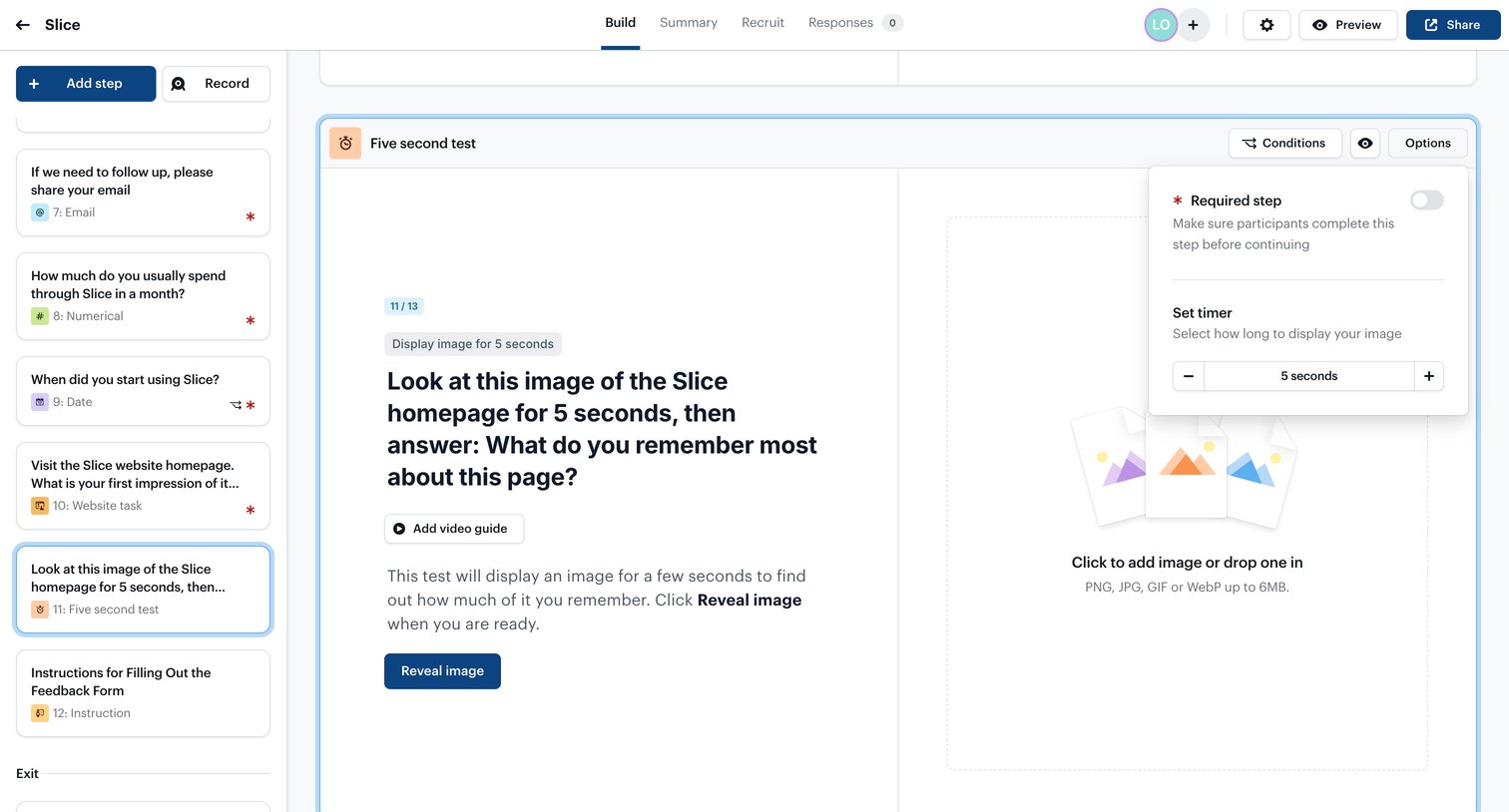Viewport: 1509px width, 812px height.
Task: Open the Options menu
Action: tap(1427, 144)
